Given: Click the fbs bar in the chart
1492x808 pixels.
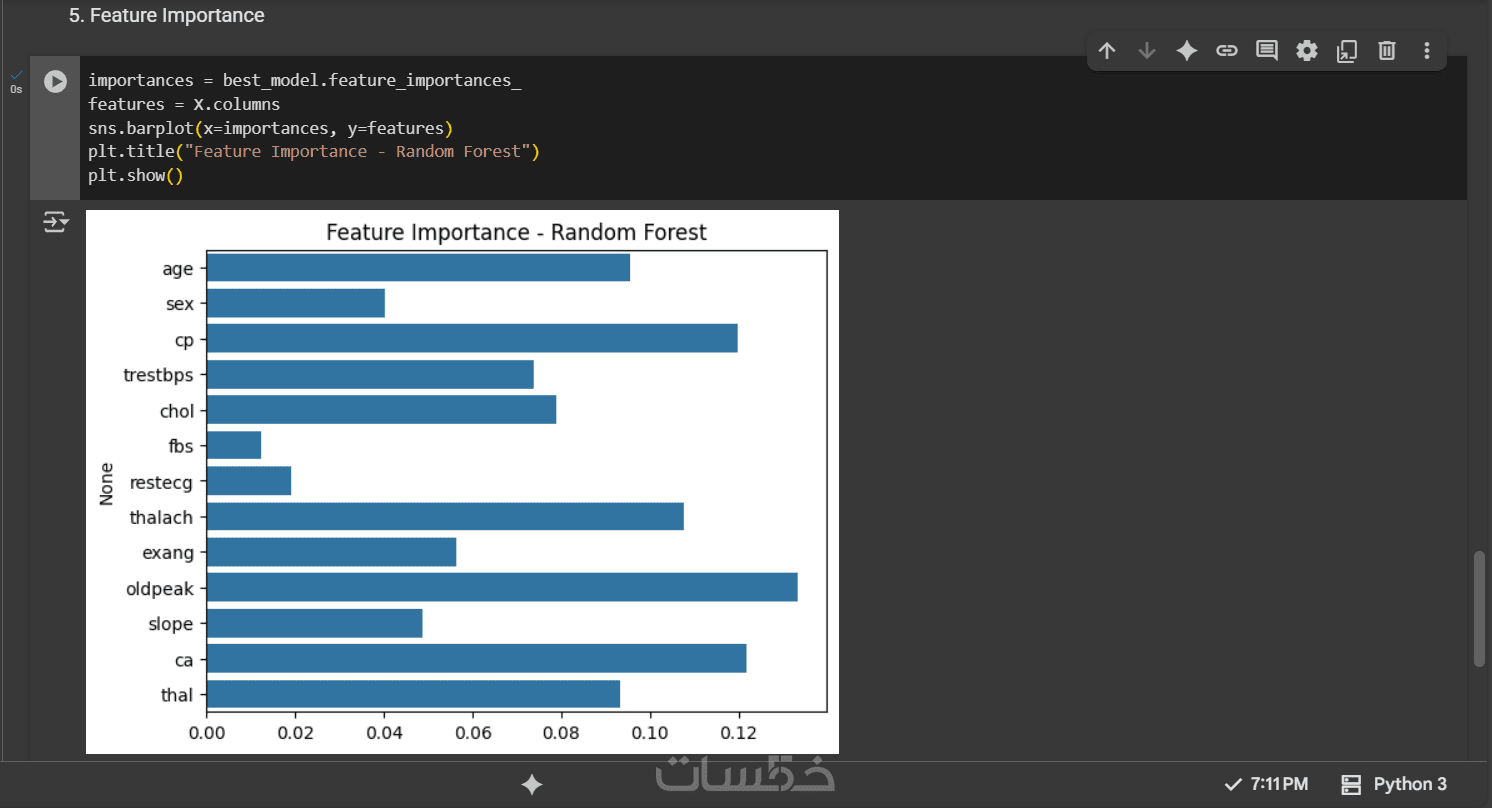Looking at the screenshot, I should pos(234,445).
